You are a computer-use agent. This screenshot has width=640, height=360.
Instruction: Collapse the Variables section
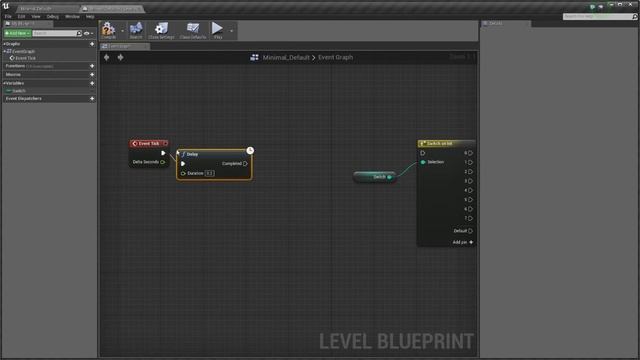coord(4,83)
